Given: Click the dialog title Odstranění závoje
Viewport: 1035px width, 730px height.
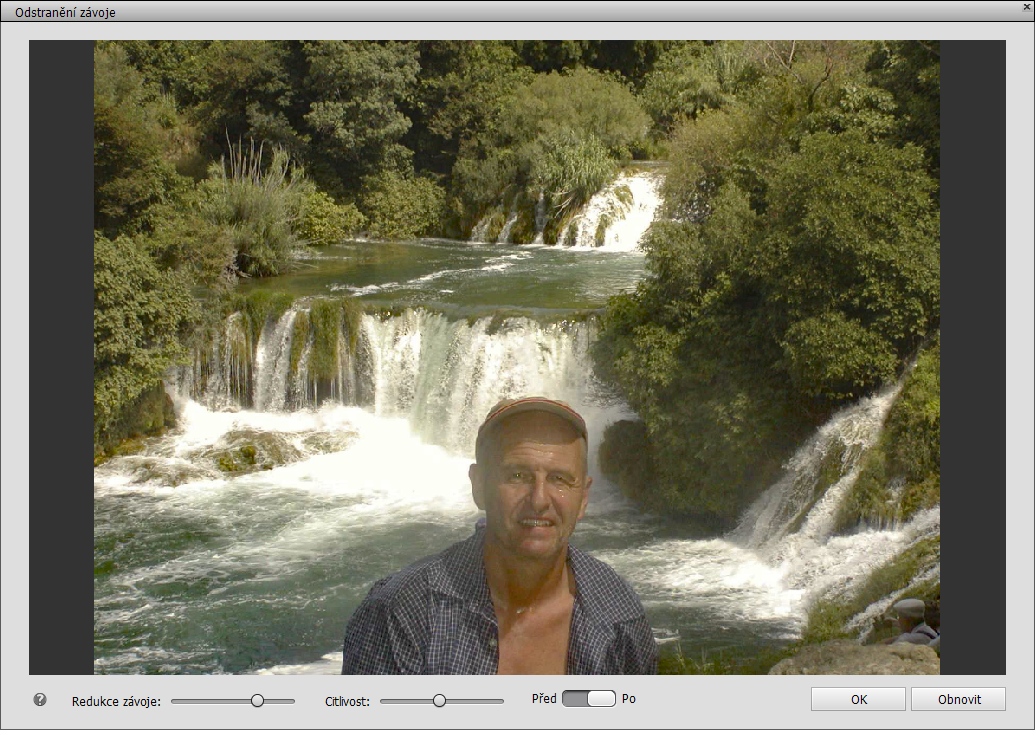Looking at the screenshot, I should [65, 12].
